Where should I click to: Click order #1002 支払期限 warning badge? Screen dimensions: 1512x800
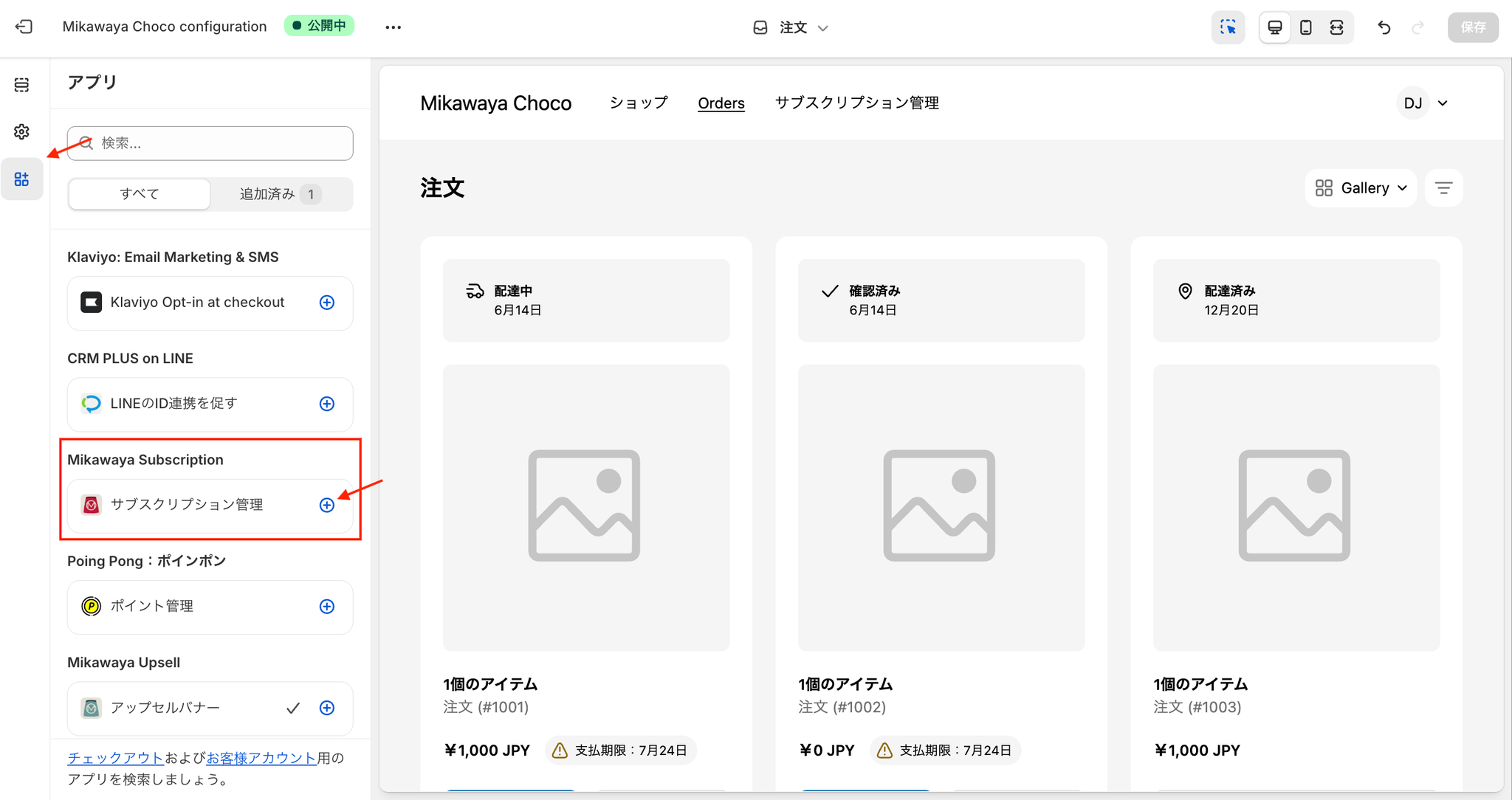pos(945,751)
